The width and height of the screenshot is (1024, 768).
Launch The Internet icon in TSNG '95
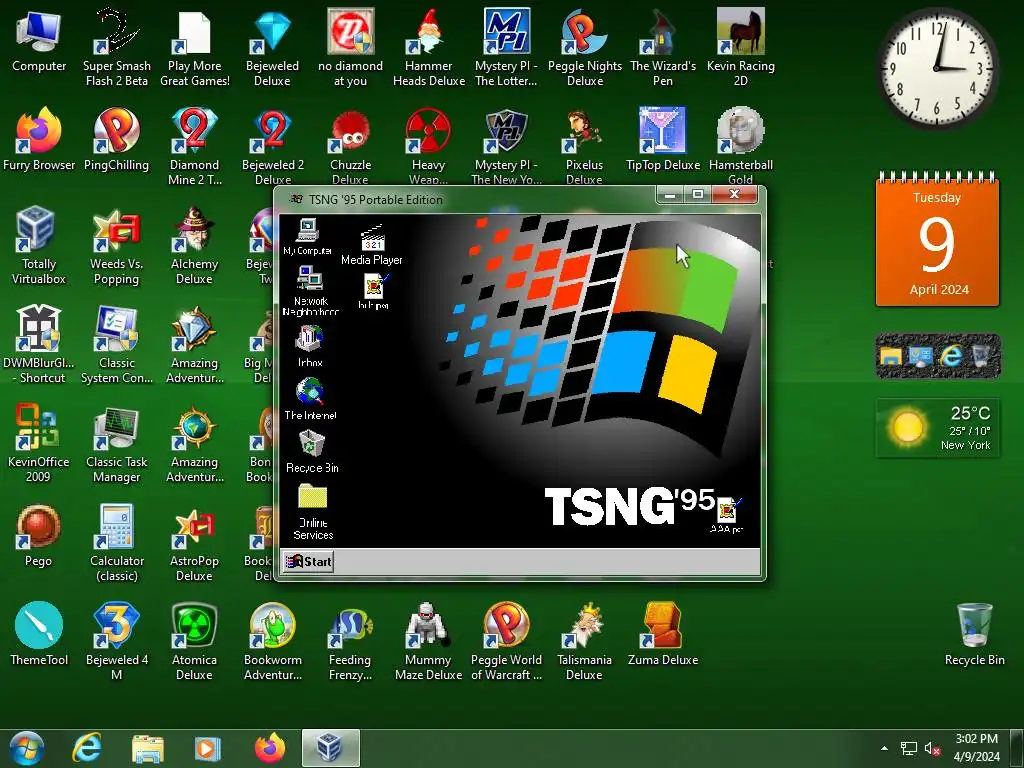click(310, 399)
